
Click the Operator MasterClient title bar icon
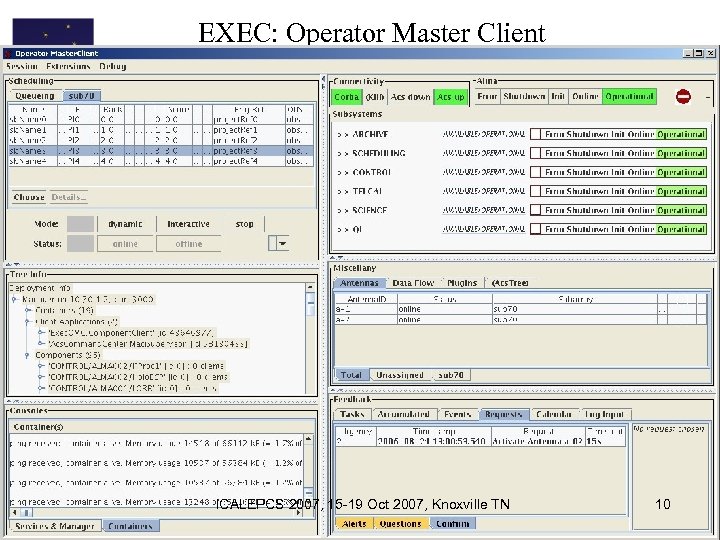pos(8,53)
